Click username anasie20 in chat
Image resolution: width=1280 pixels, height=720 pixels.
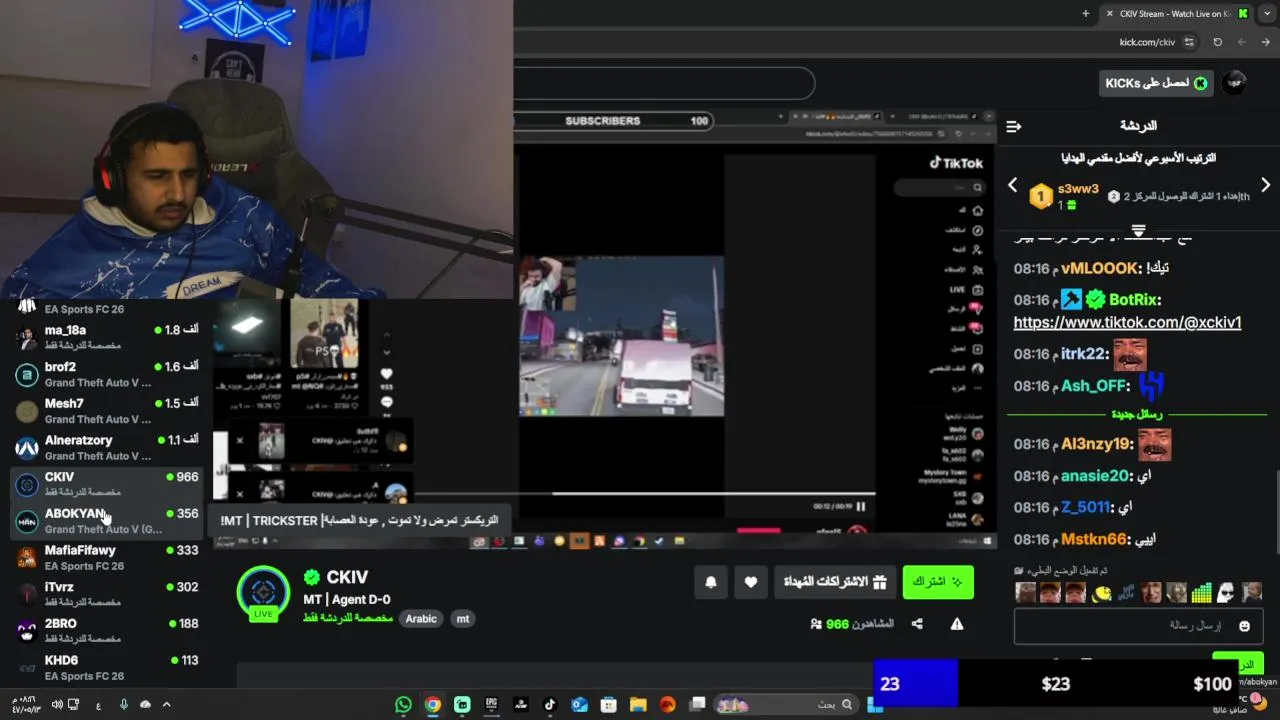pyautogui.click(x=1095, y=476)
